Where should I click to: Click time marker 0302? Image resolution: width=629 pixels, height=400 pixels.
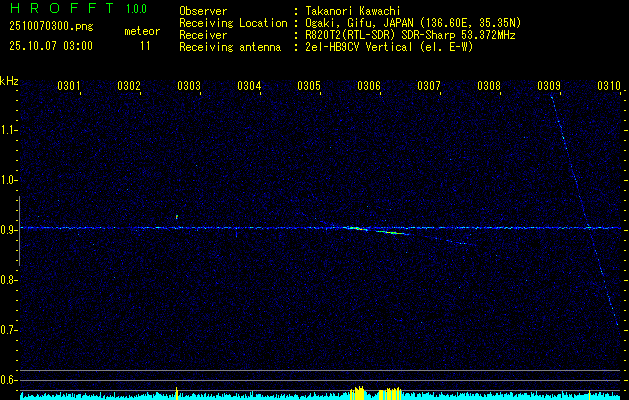tap(129, 85)
